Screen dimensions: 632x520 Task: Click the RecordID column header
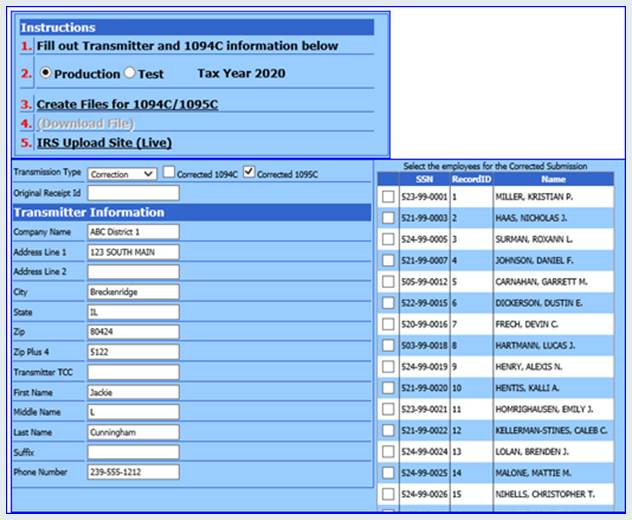(471, 179)
